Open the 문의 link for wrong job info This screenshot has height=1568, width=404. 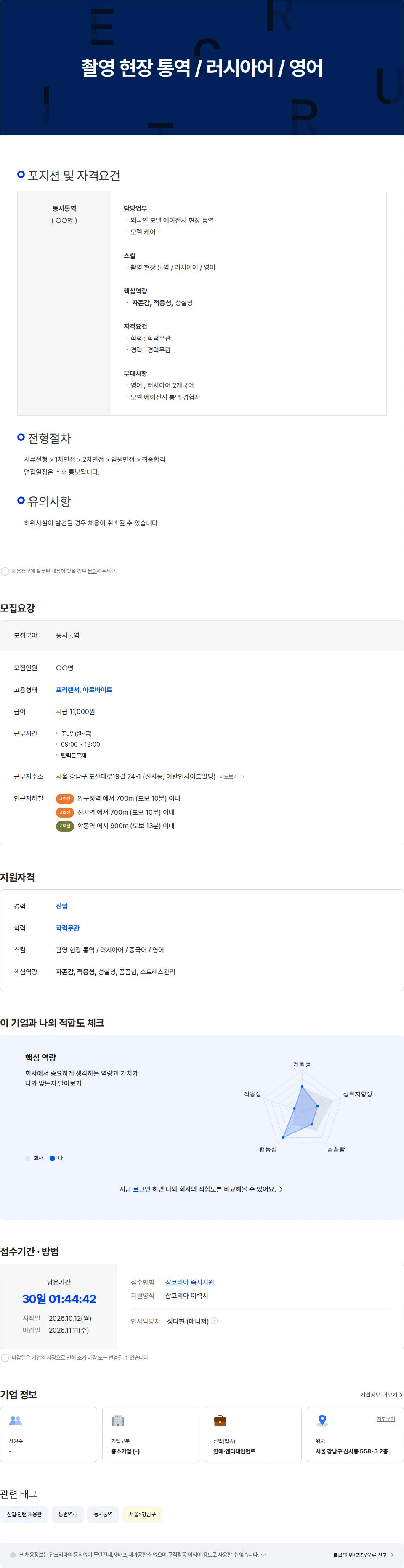tap(93, 571)
